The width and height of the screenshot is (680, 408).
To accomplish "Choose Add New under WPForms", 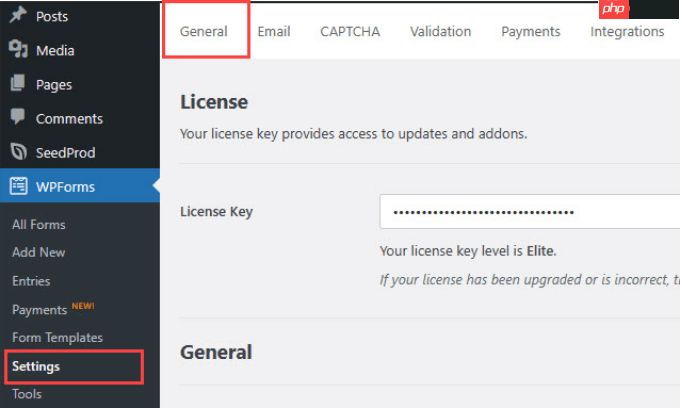I will point(39,252).
